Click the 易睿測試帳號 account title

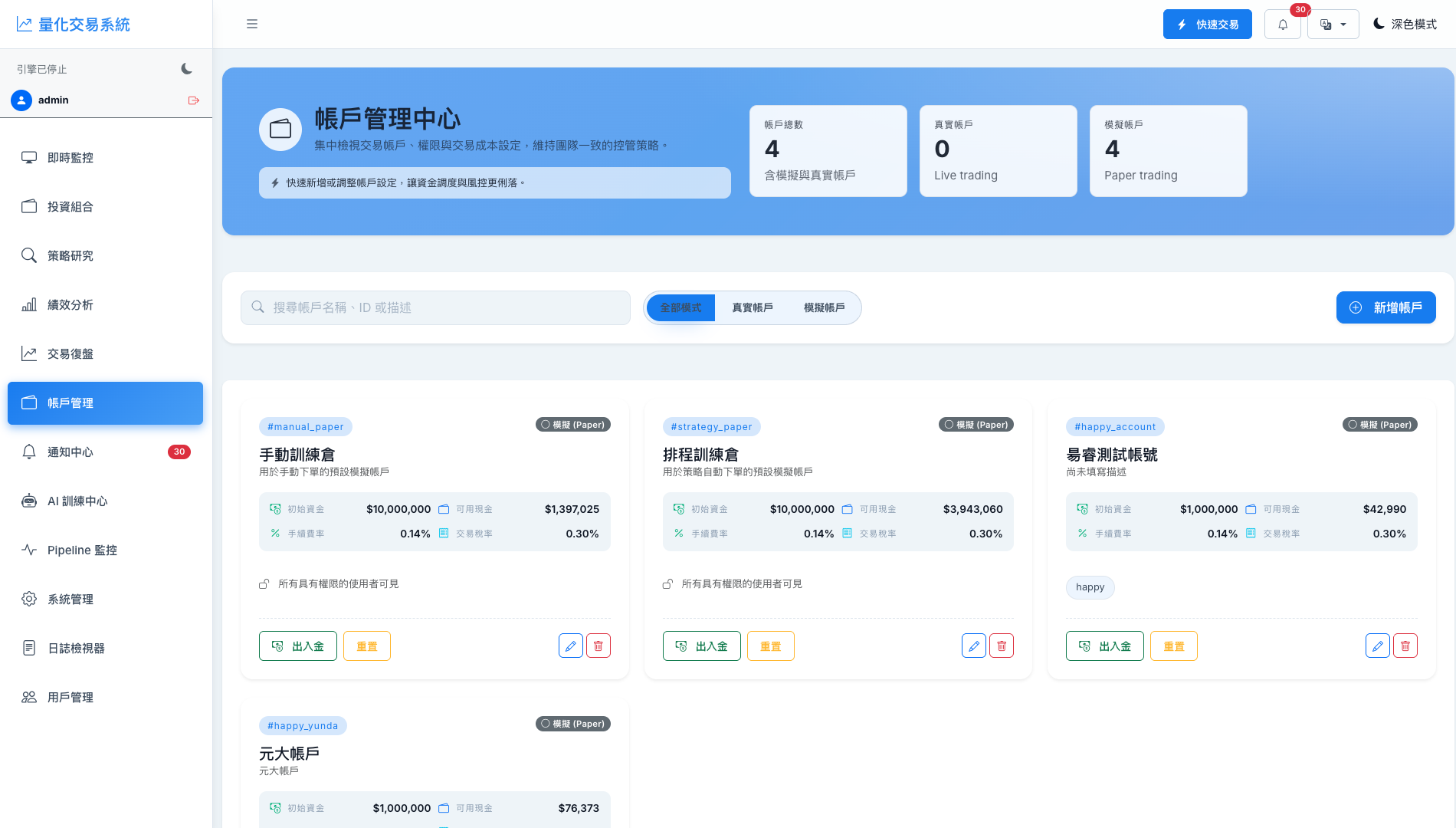point(1112,455)
